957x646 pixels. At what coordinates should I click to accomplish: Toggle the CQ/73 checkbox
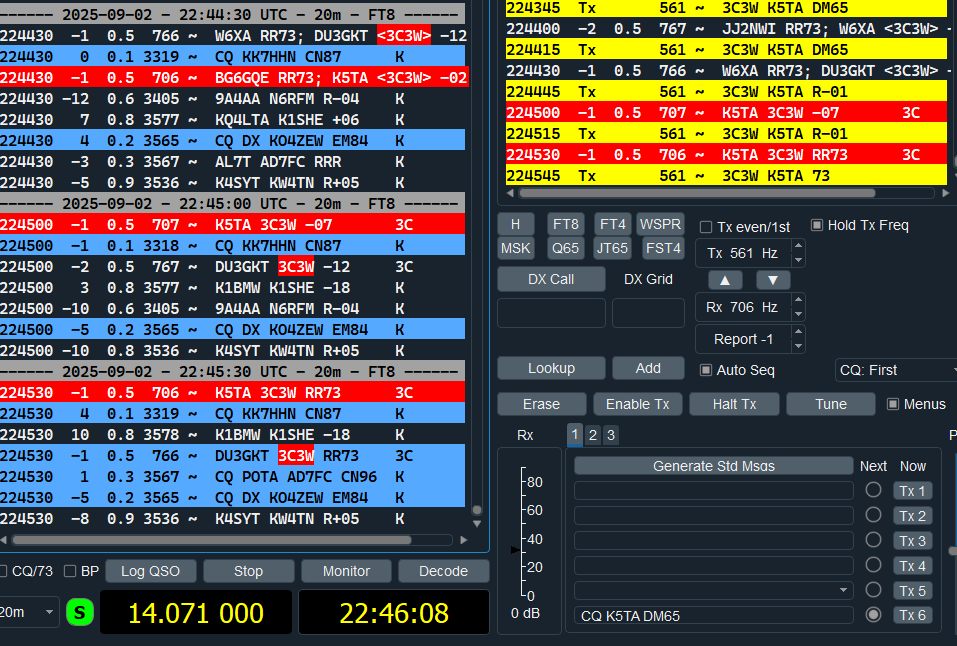2,572
